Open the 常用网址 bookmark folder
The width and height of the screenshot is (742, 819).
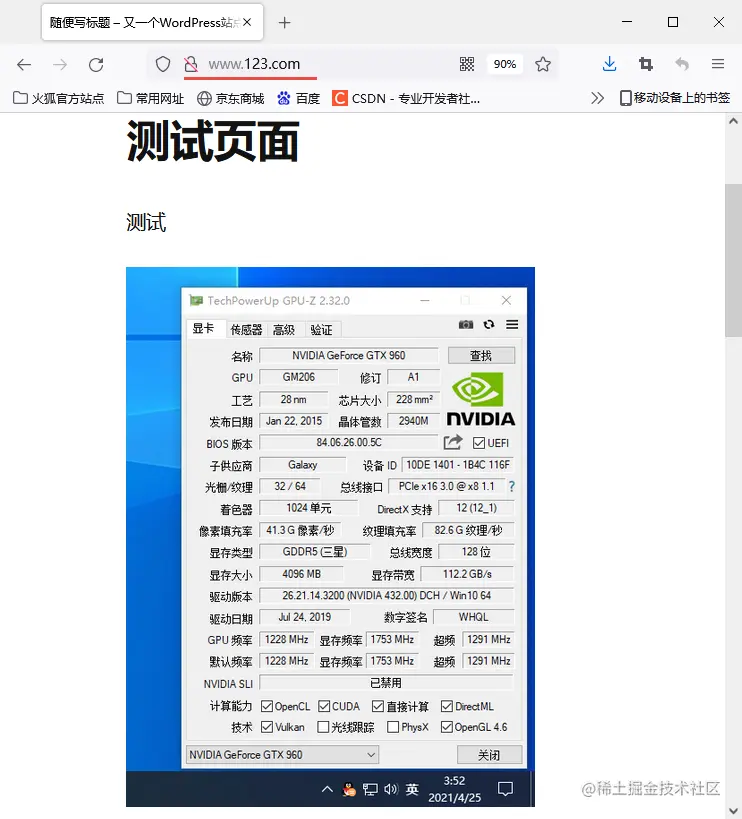150,98
